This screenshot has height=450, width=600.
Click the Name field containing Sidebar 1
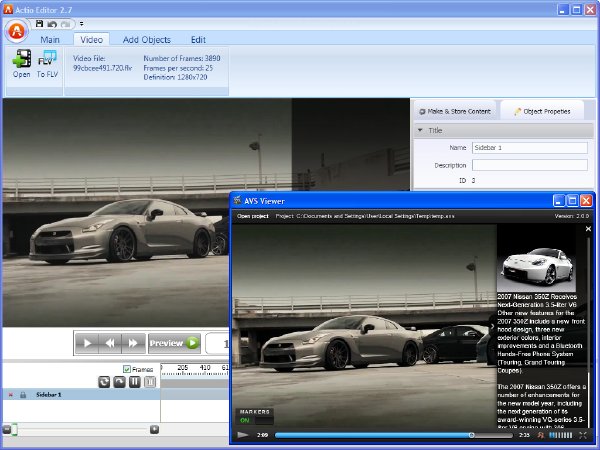coord(530,148)
